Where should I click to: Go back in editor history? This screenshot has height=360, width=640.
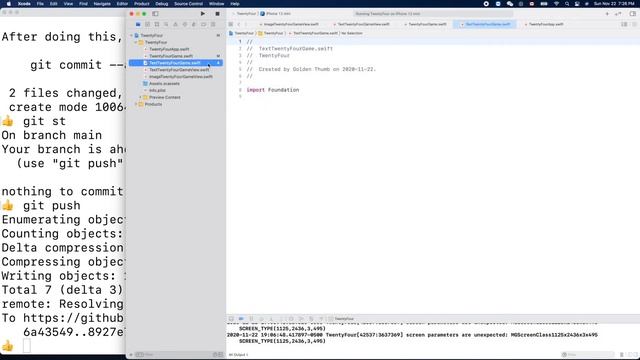(239, 24)
